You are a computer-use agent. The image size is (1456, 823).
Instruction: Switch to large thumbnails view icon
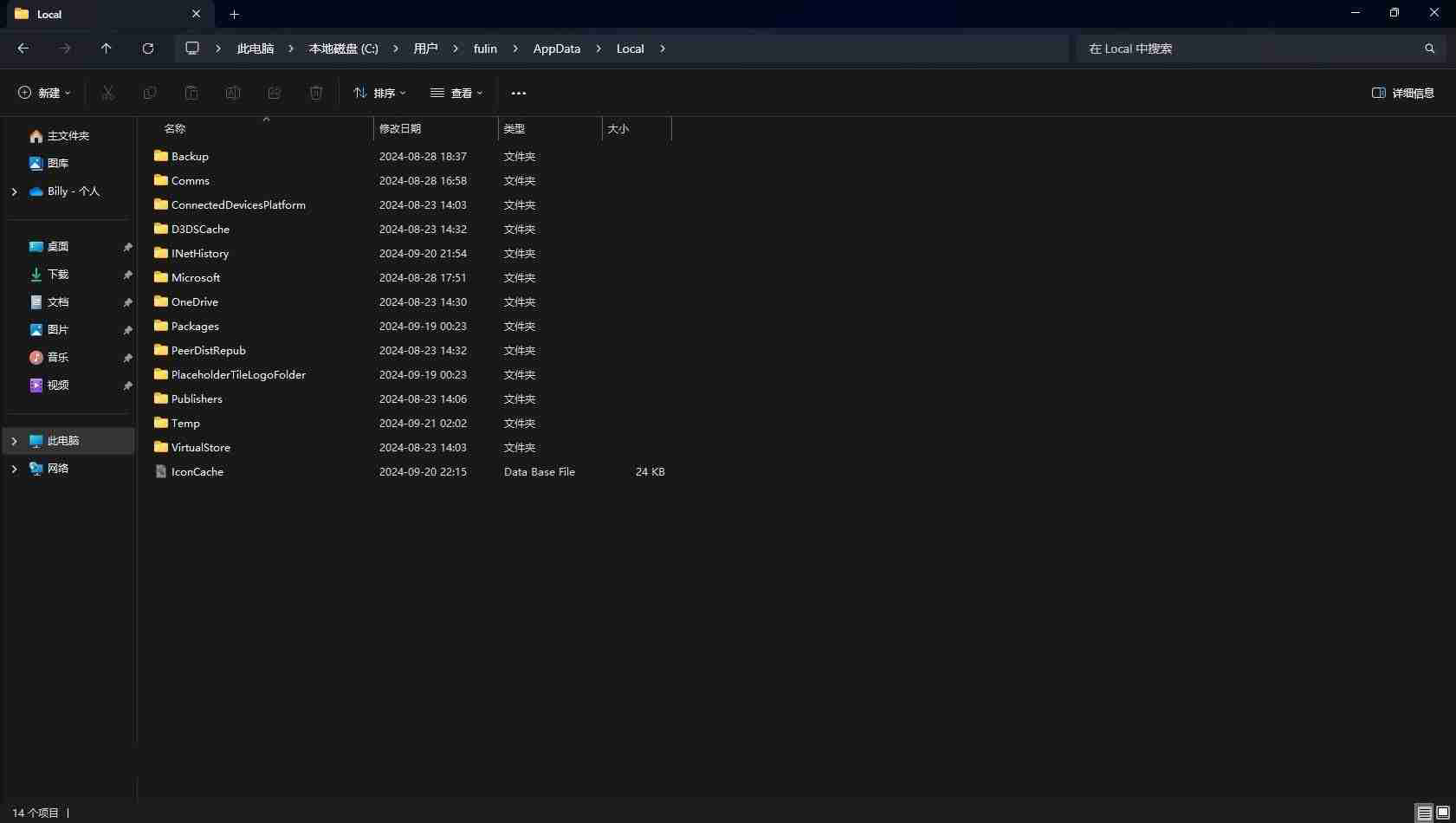[1443, 813]
